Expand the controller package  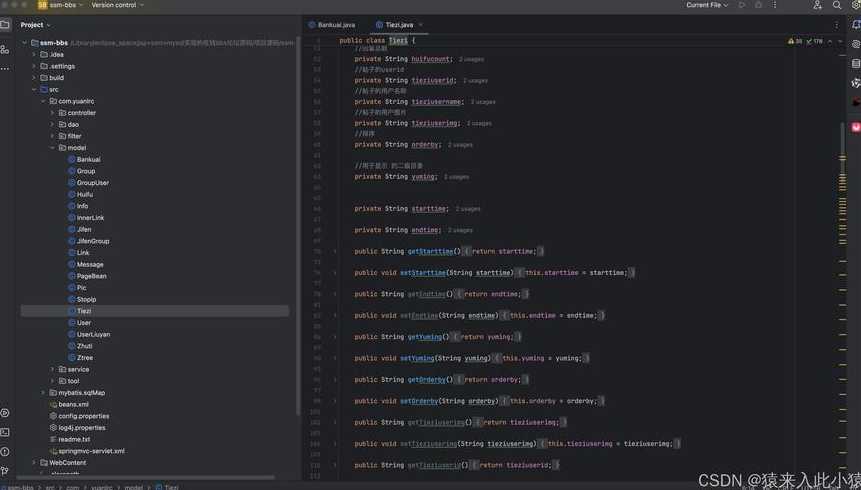(53, 113)
